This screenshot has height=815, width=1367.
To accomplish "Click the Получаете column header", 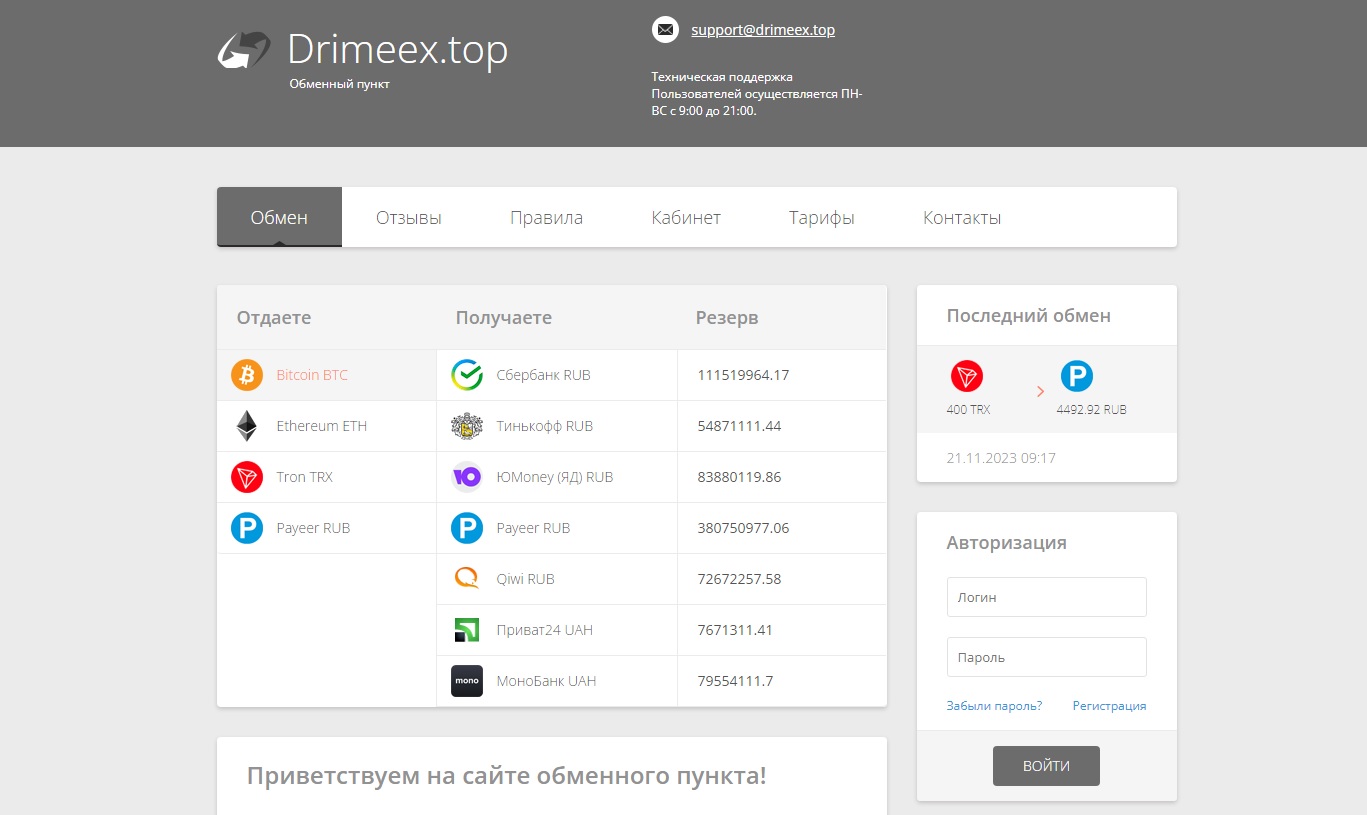I will click(504, 318).
